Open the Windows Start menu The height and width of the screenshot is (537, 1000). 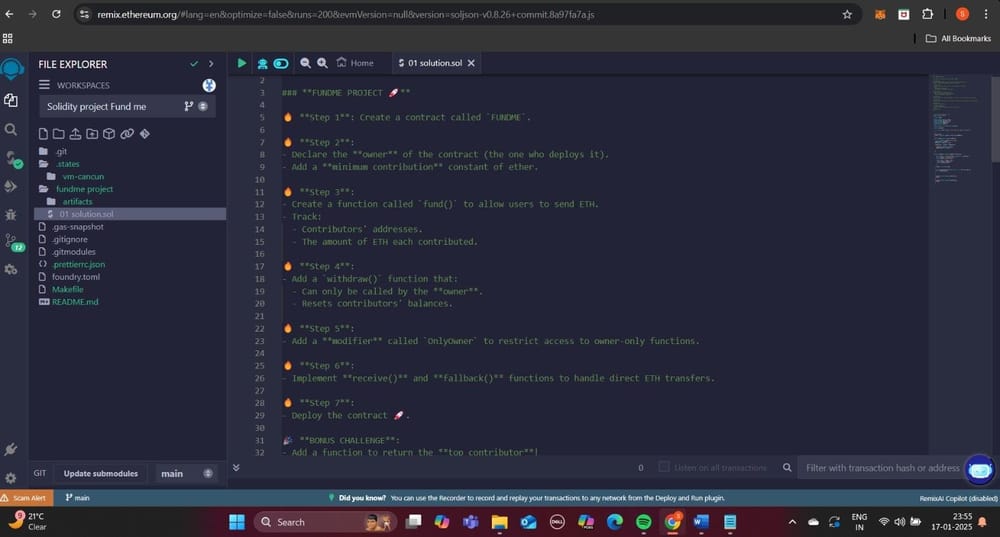point(237,522)
